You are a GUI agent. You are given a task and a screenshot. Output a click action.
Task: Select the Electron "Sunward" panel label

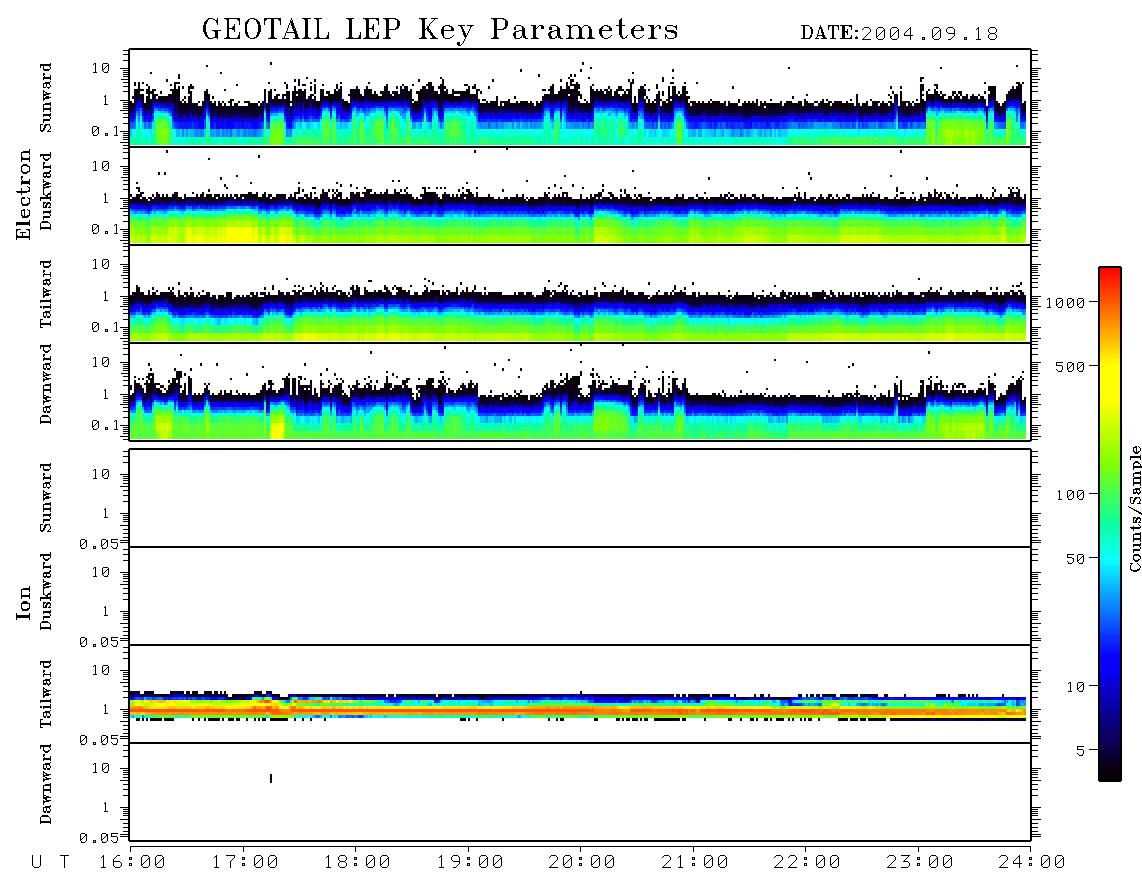[46, 98]
